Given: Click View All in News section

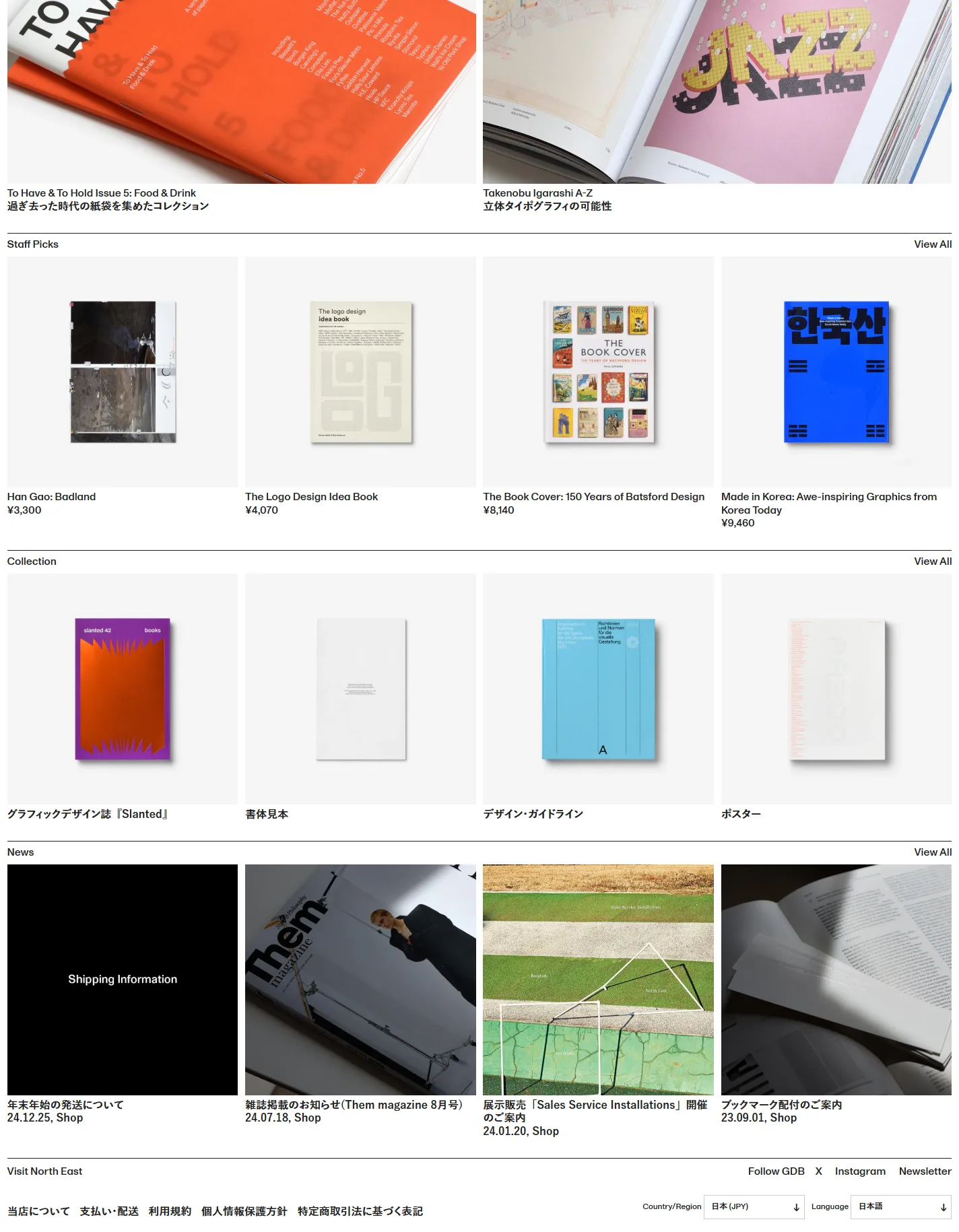Looking at the screenshot, I should coord(933,852).
